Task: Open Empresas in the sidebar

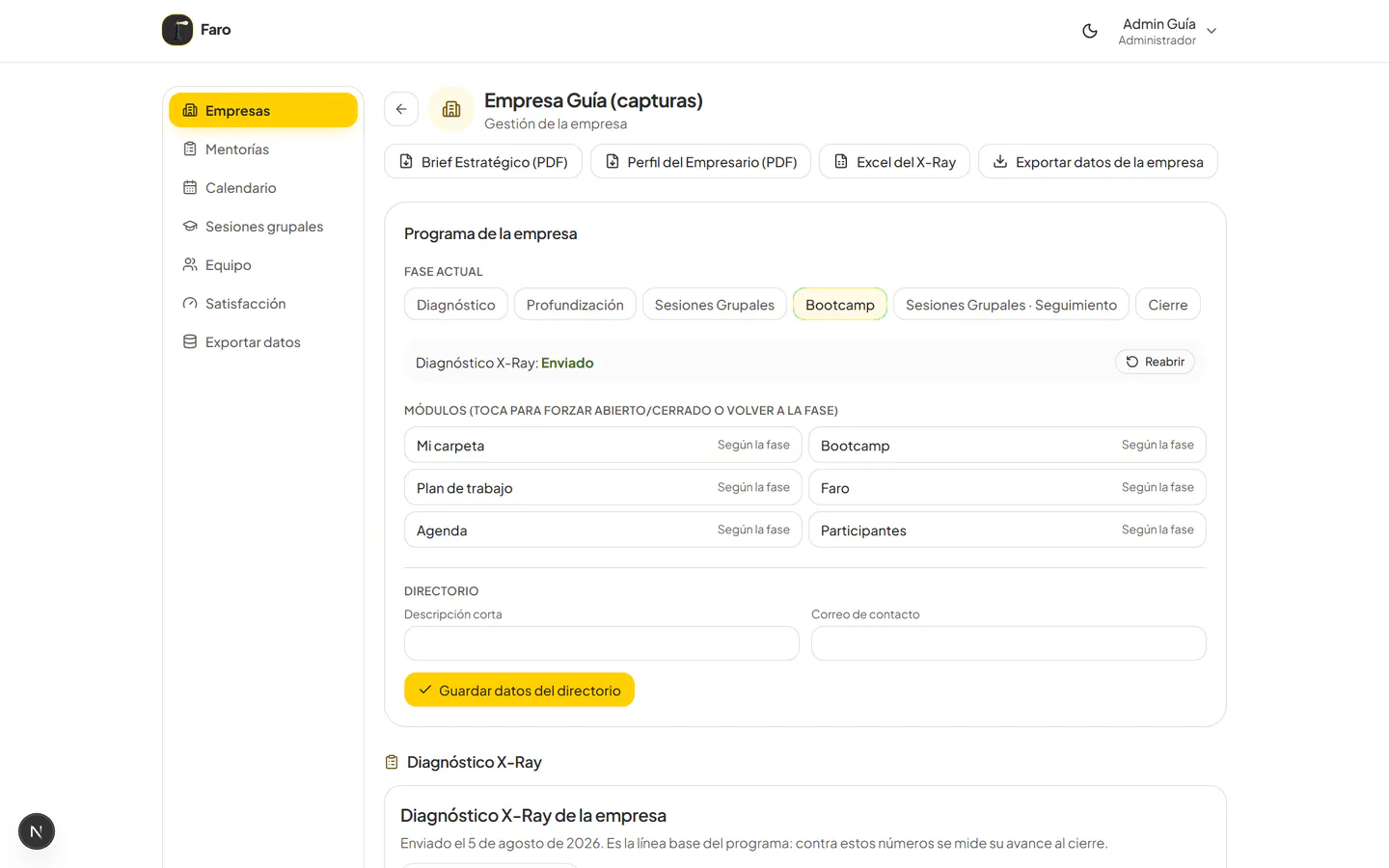Action: [263, 110]
